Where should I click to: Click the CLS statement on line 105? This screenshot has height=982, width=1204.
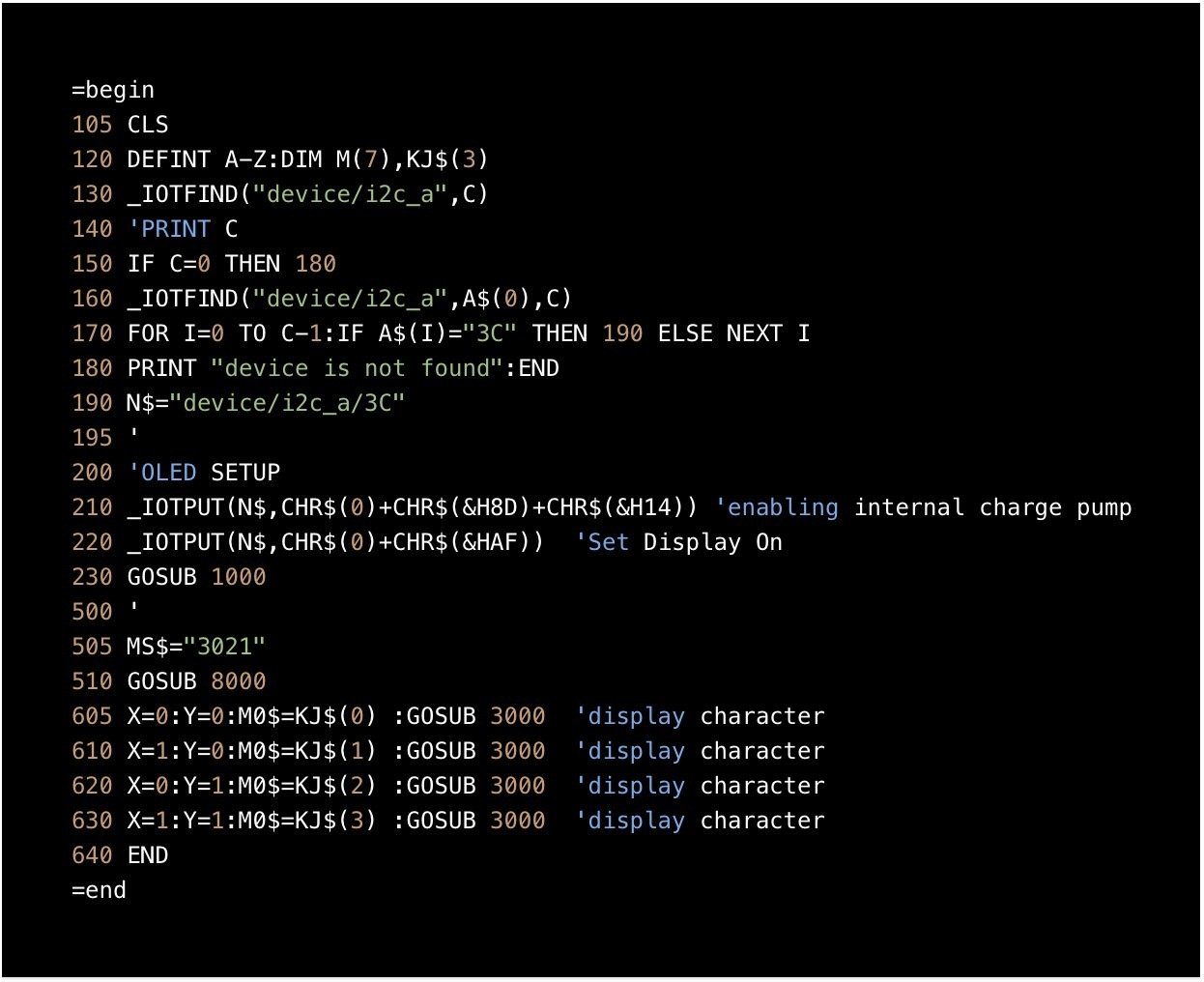point(147,125)
